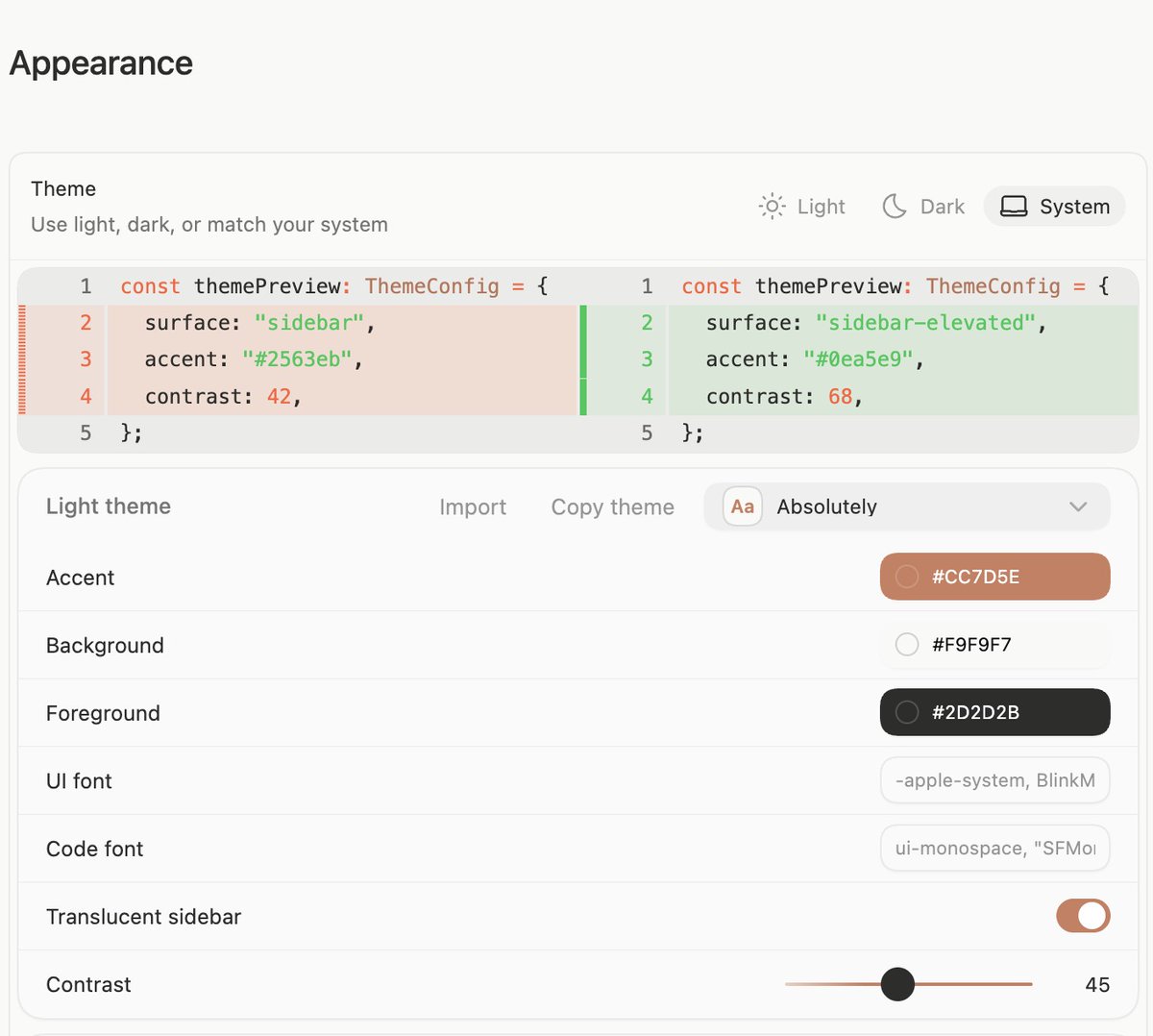Click the moon icon for Dark theme

(895, 206)
